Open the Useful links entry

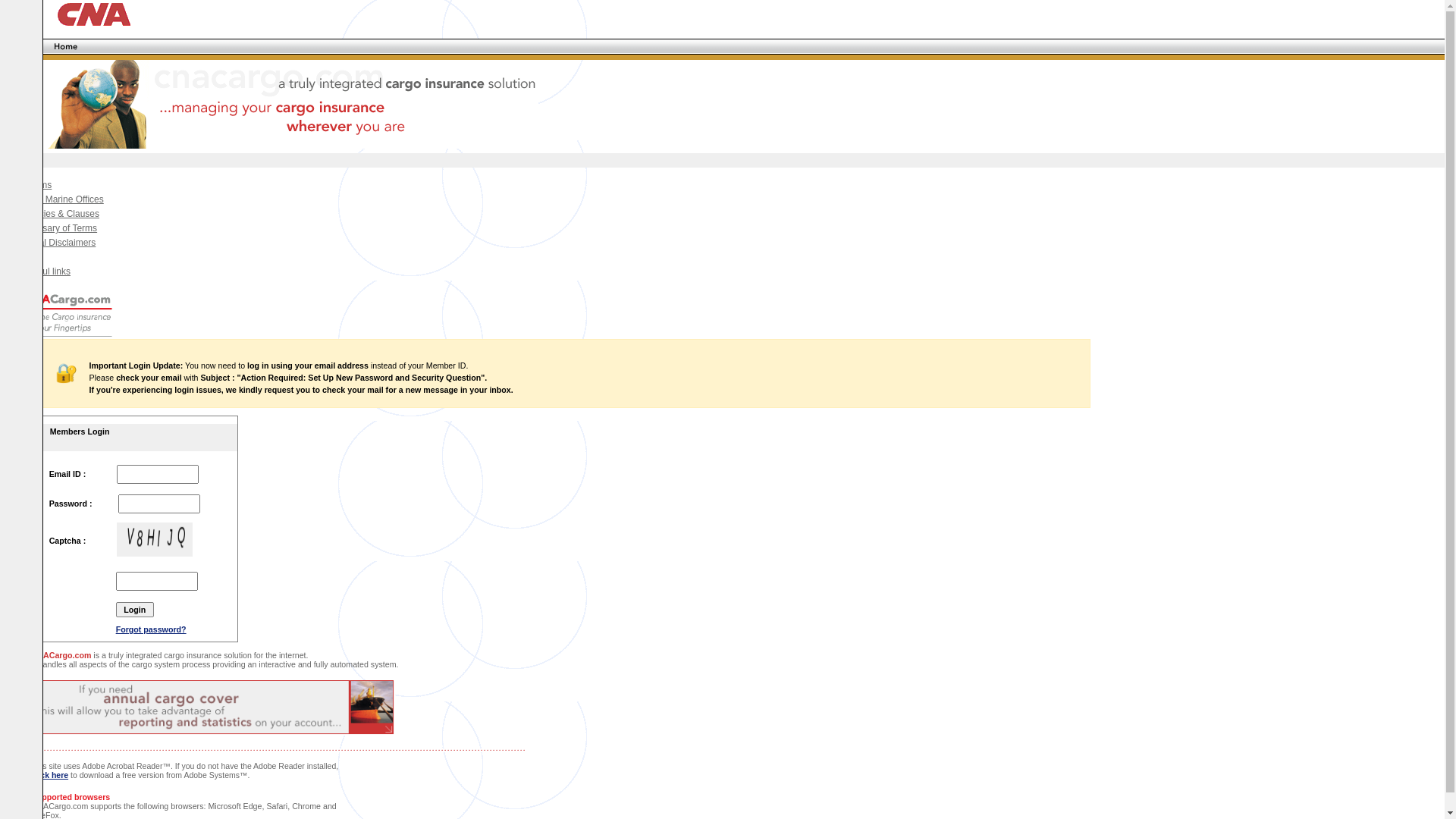57,271
